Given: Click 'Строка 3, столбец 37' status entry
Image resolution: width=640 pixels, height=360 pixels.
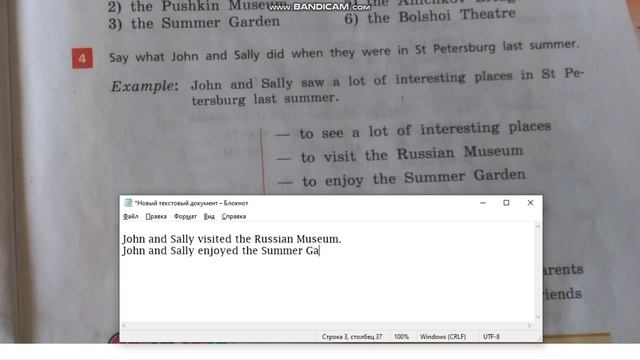Looking at the screenshot, I should click(x=352, y=337).
